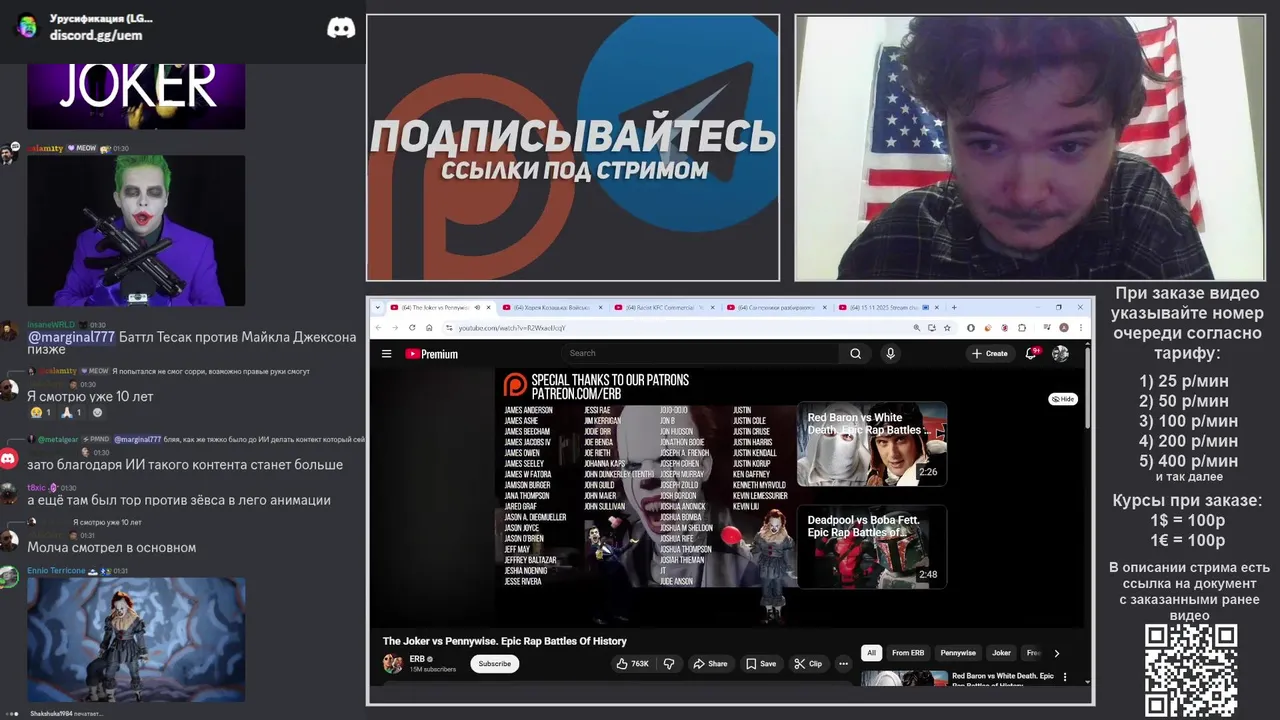Open more actions next to Clip
The height and width of the screenshot is (720, 1280).
[x=843, y=663]
